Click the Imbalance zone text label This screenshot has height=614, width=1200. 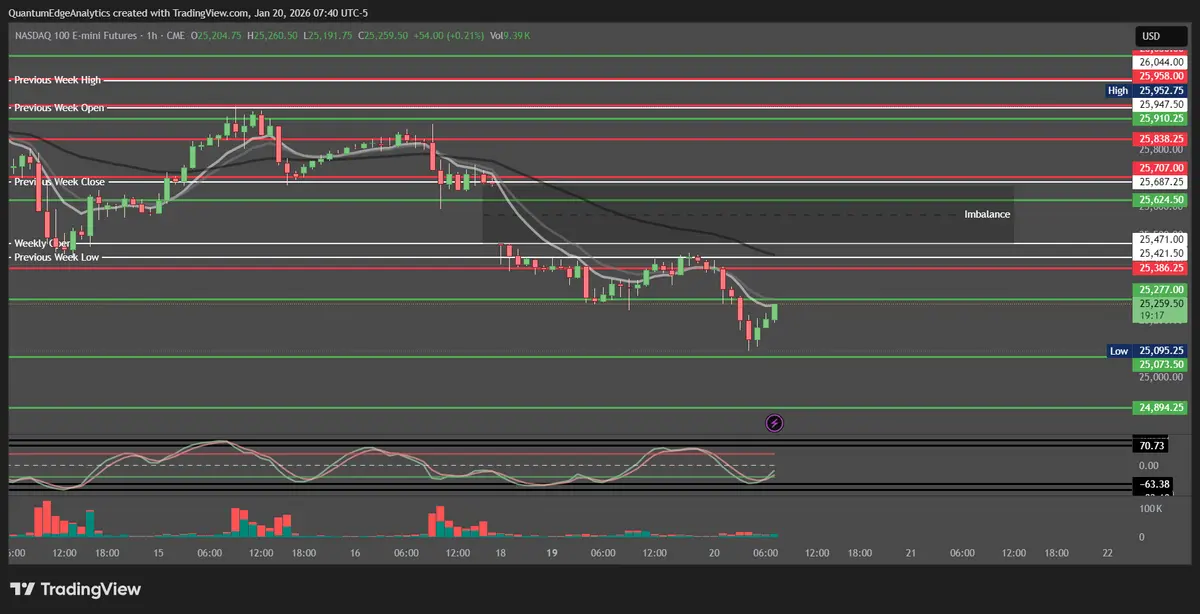986,214
